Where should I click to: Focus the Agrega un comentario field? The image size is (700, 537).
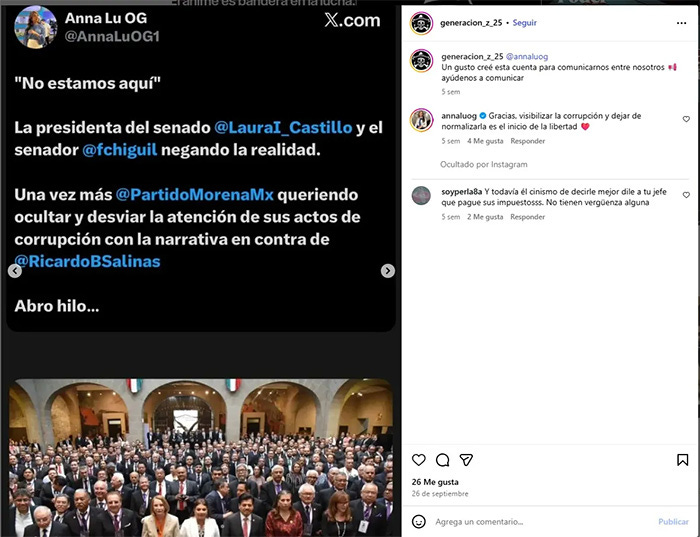[x=542, y=521]
